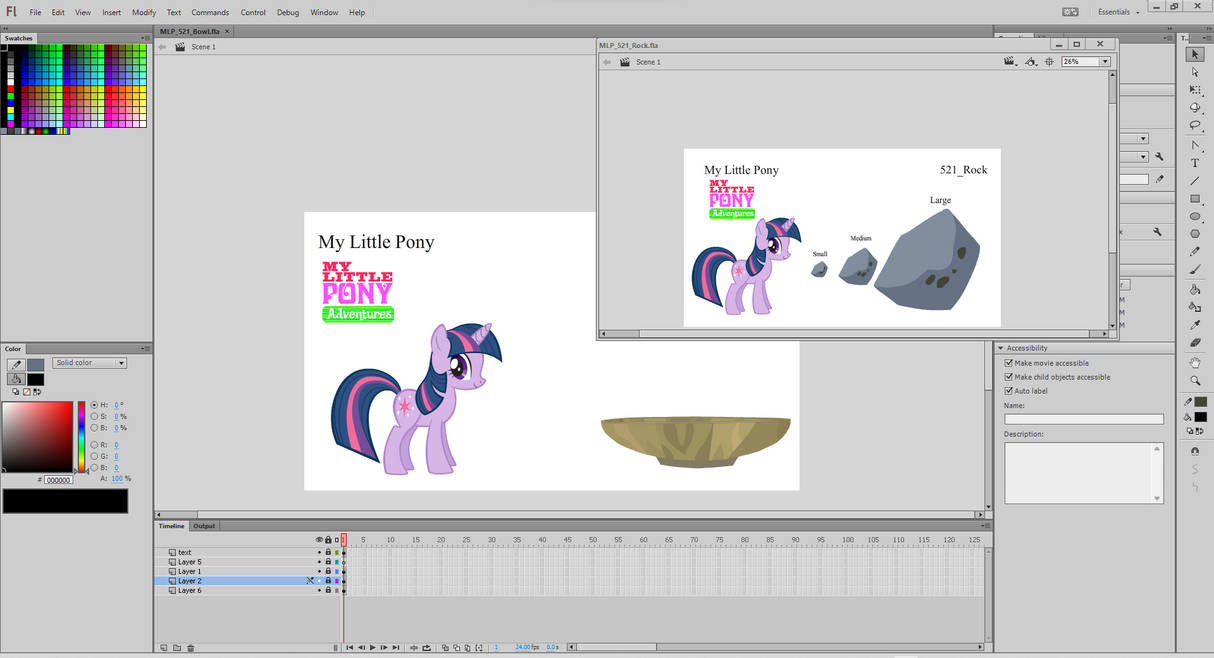The height and width of the screenshot is (658, 1214).
Task: Click the Loop playback icon in timeline
Action: tap(427, 648)
